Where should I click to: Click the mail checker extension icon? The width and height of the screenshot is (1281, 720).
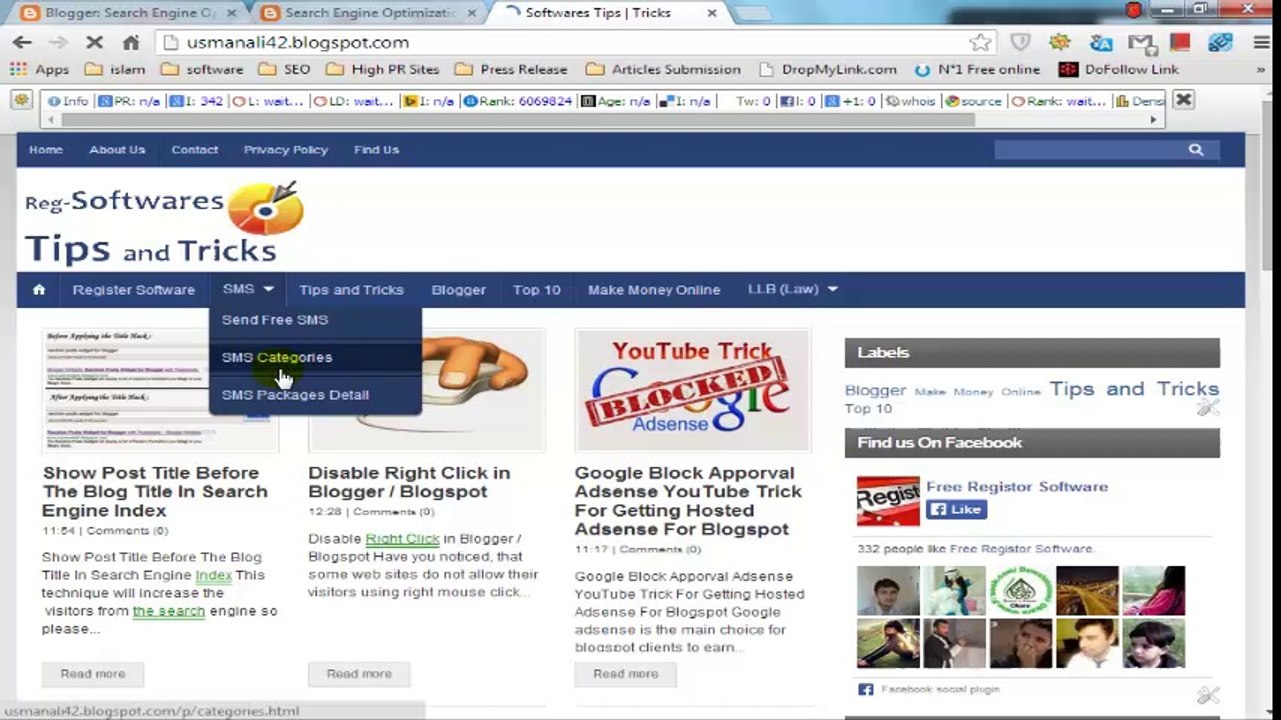click(1140, 42)
